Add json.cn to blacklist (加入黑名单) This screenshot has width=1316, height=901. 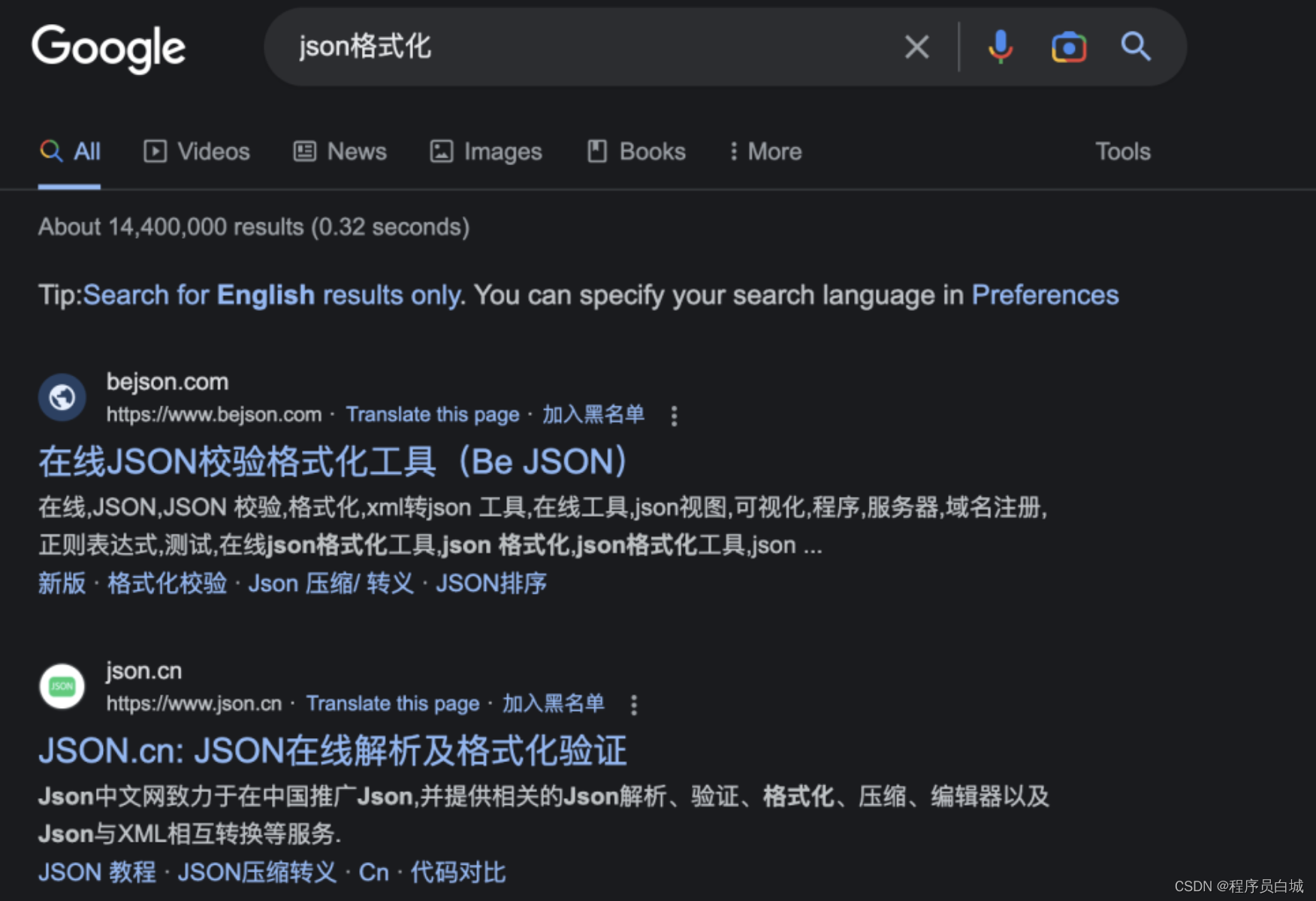pyautogui.click(x=554, y=704)
